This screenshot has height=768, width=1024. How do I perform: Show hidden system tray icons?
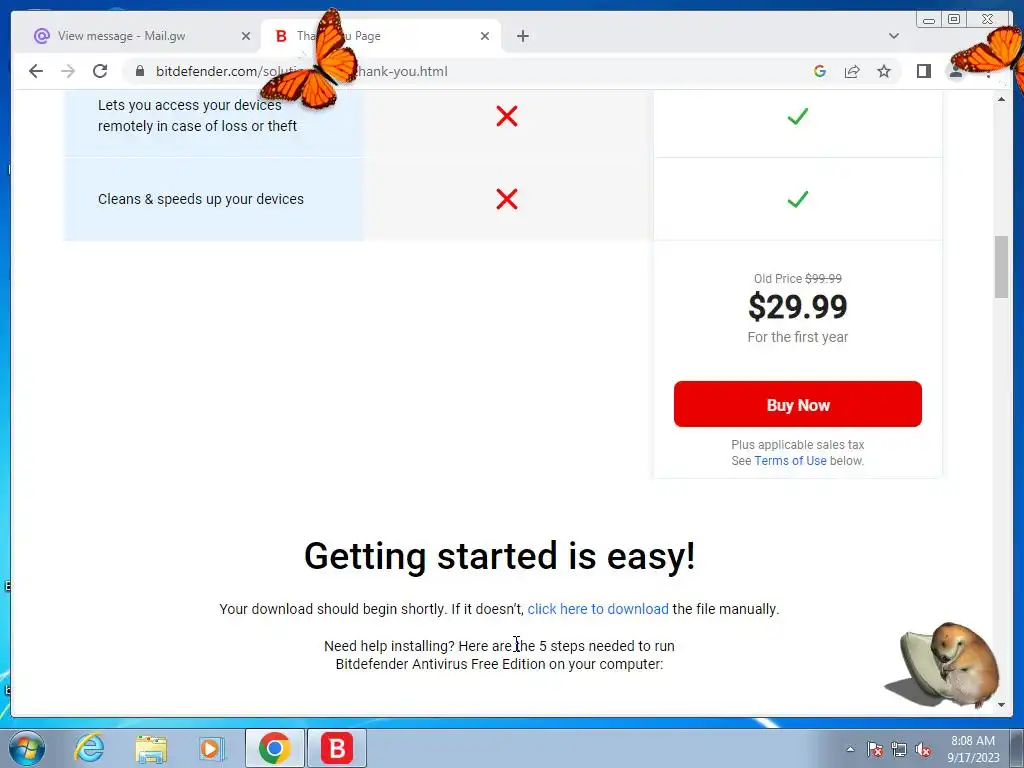coord(850,749)
